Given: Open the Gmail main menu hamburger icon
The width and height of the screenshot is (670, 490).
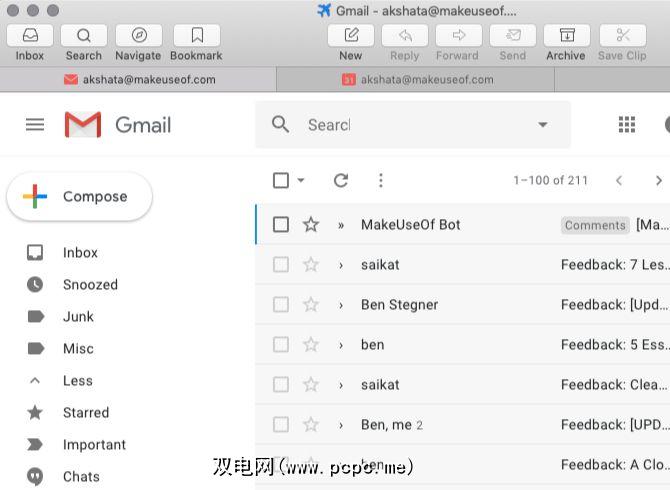Looking at the screenshot, I should click(35, 125).
